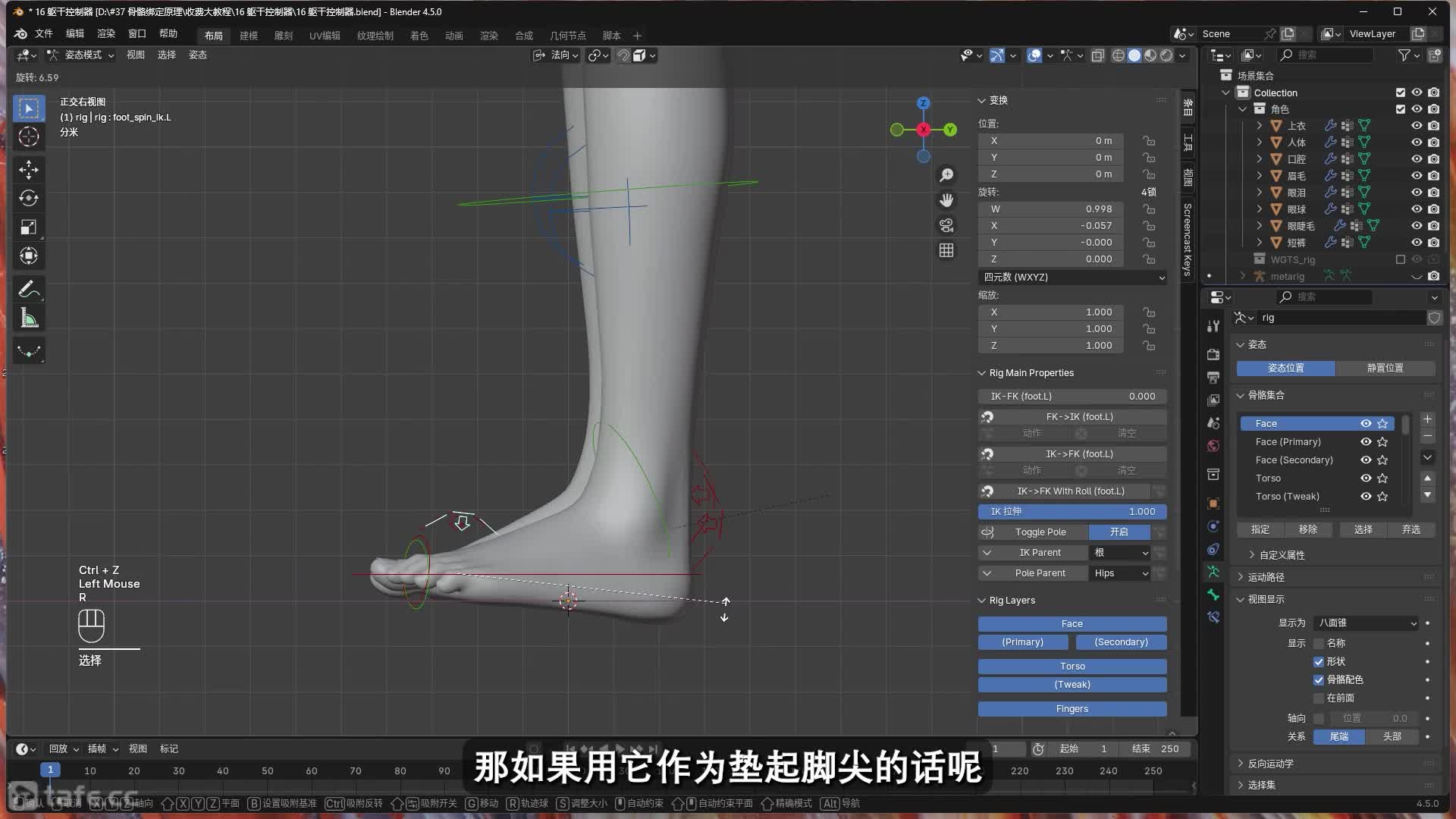This screenshot has height=819, width=1456.
Task: Open the Tool properties tab
Action: 1213,326
